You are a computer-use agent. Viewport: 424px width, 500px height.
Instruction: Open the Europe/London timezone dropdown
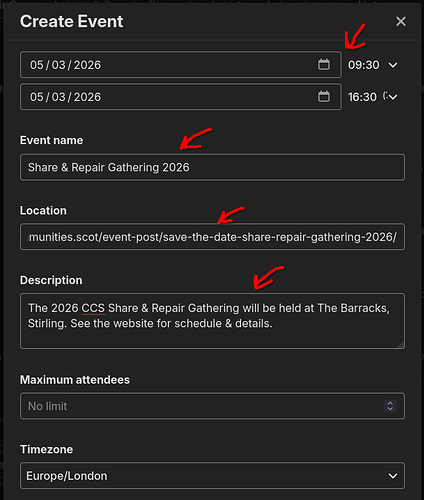(212, 476)
